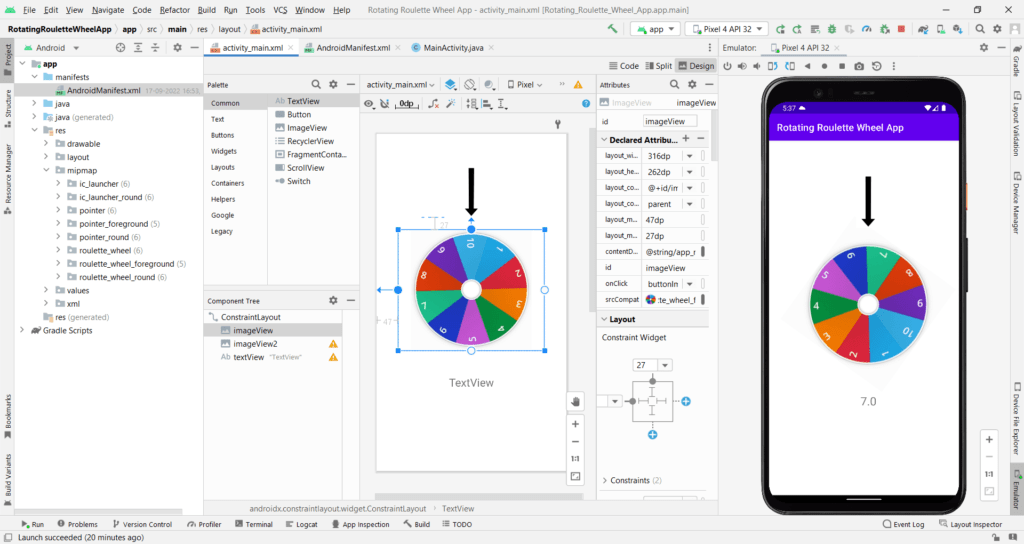Click emulator power button icon
The width and height of the screenshot is (1024, 544).
[x=727, y=66]
